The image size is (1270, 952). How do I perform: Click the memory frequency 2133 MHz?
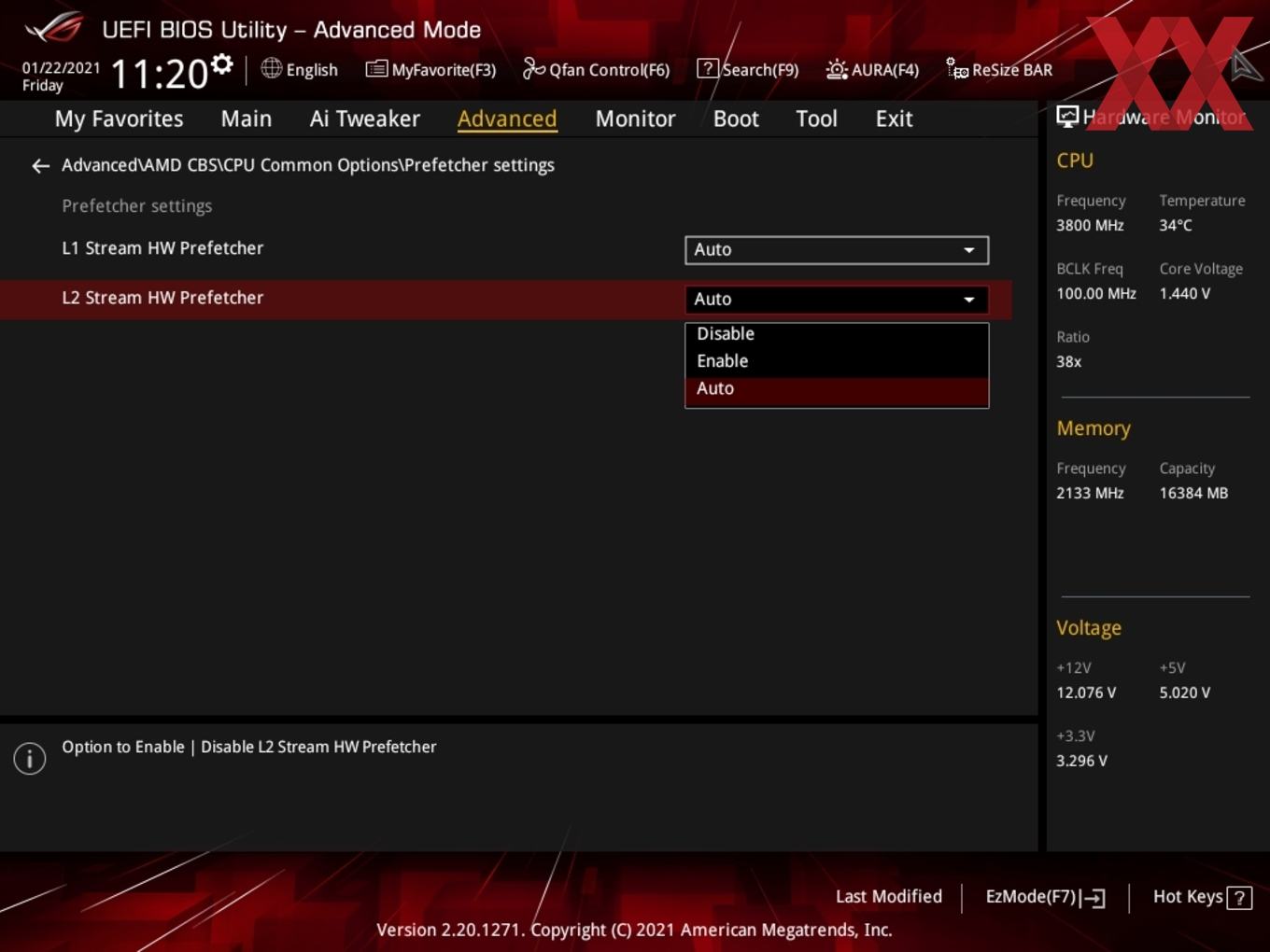pos(1090,493)
